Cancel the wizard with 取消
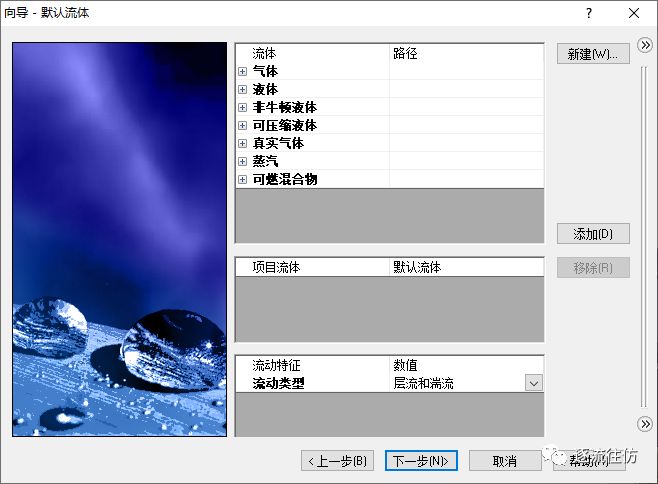Image resolution: width=658 pixels, height=484 pixels. point(505,461)
